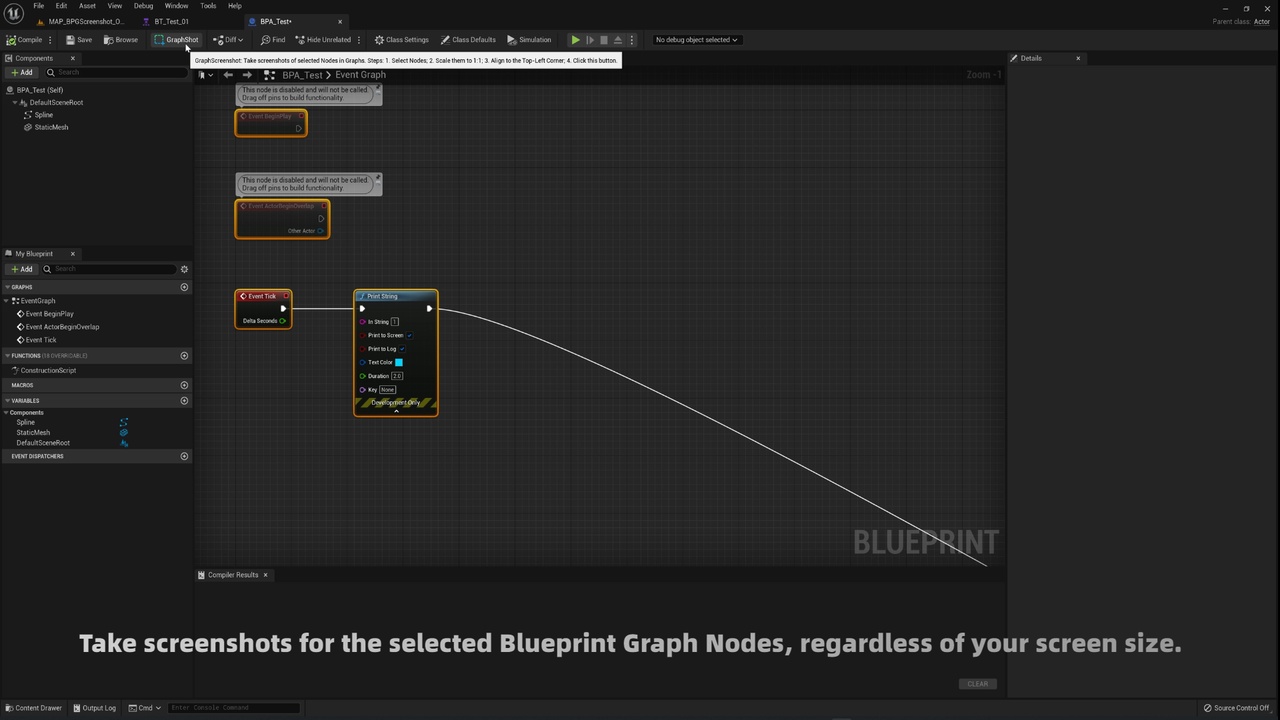Image resolution: width=1280 pixels, height=720 pixels.
Task: Click the Eject button
Action: click(617, 40)
